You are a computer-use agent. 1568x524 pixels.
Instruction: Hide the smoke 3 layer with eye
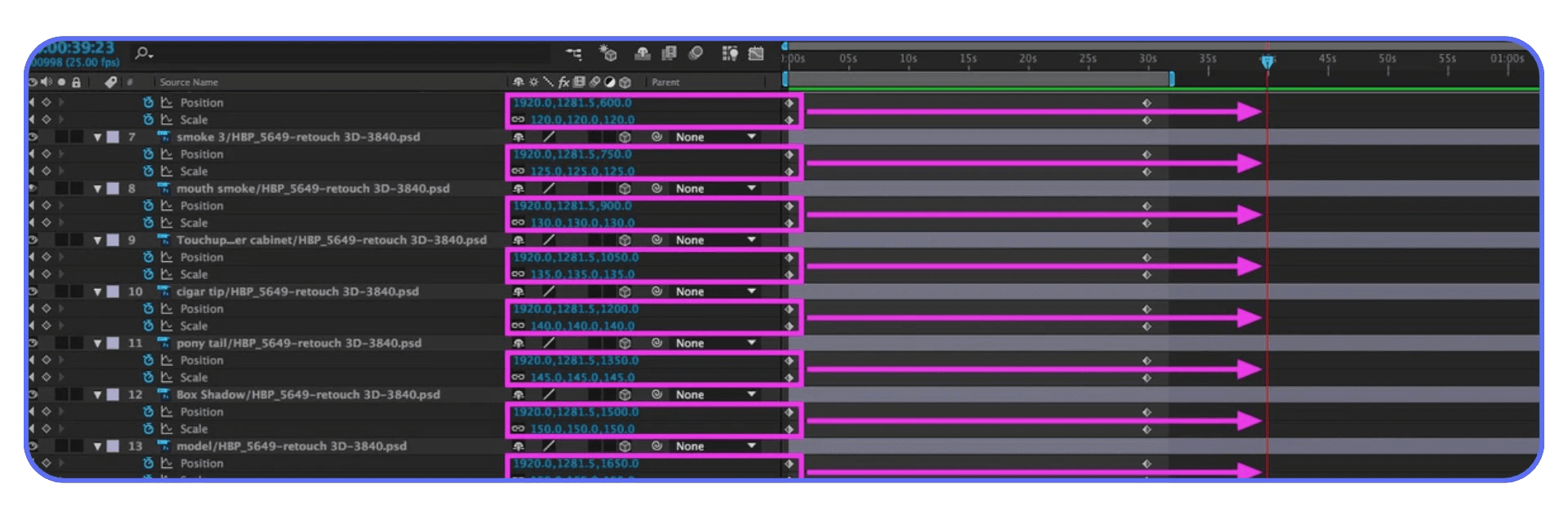pos(33,137)
